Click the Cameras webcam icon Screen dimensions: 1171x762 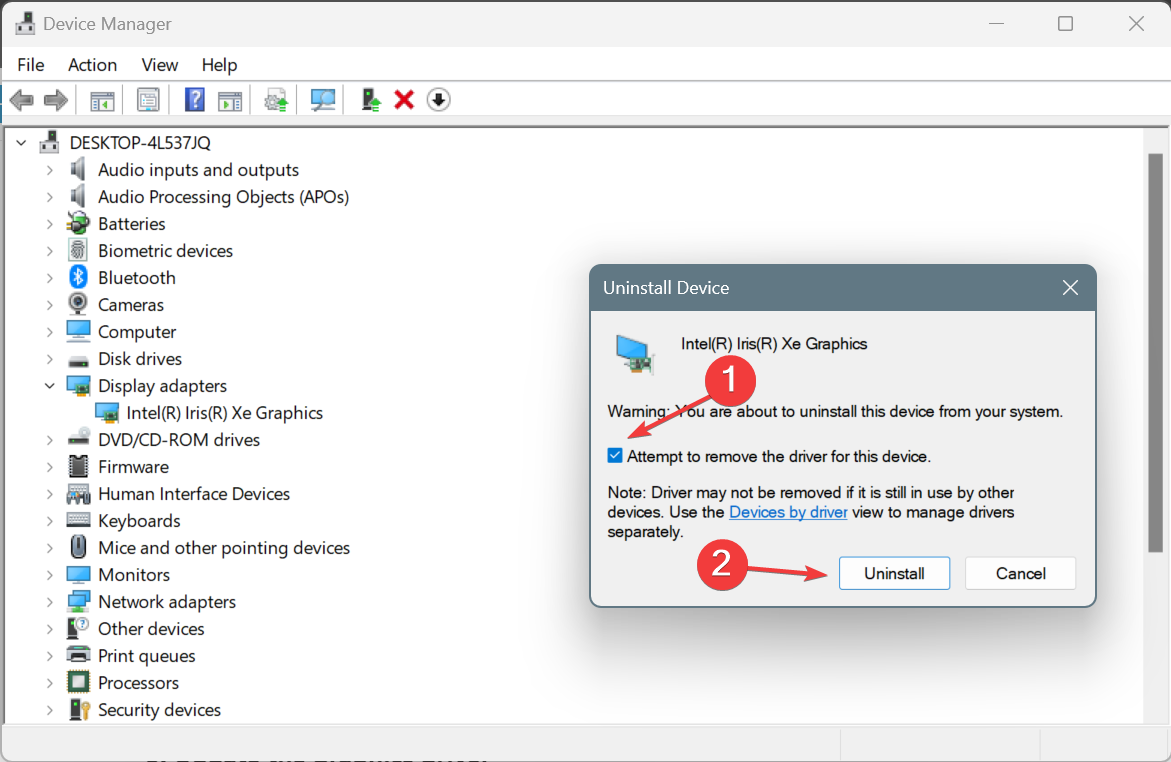point(78,304)
